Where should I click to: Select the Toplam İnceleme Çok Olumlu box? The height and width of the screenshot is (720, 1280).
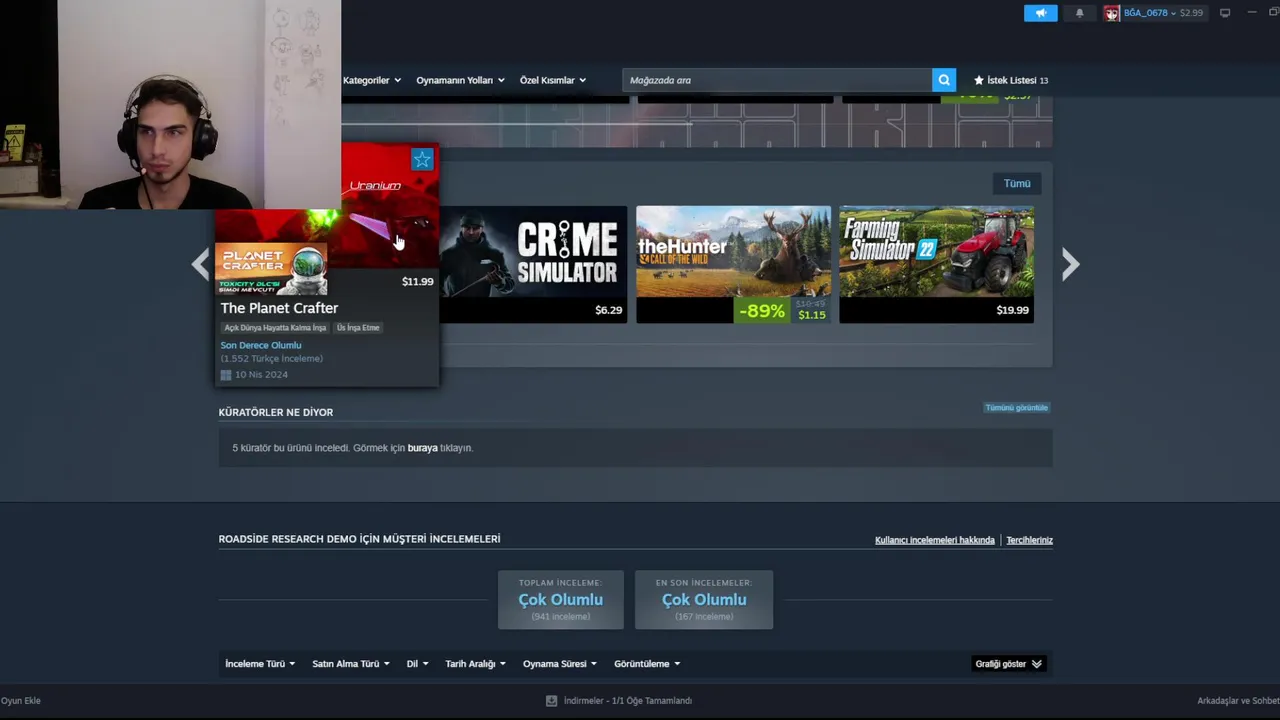click(560, 599)
